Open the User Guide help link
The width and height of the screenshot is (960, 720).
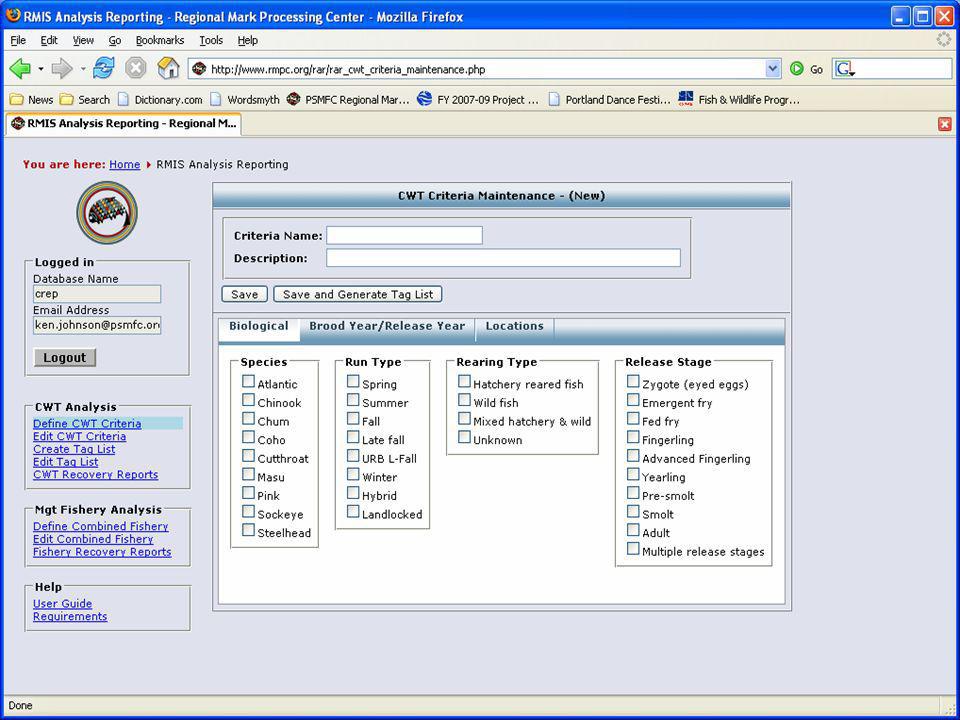62,603
